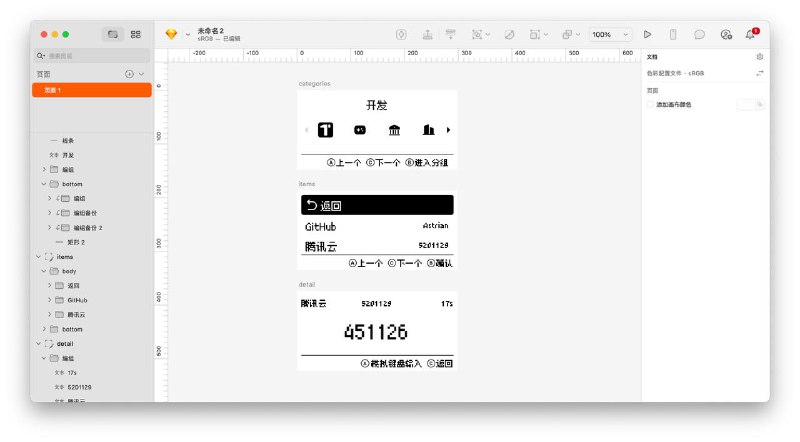Click the Astrian text on canvas
Screen dimensions: 800x442
pyautogui.click(x=435, y=226)
